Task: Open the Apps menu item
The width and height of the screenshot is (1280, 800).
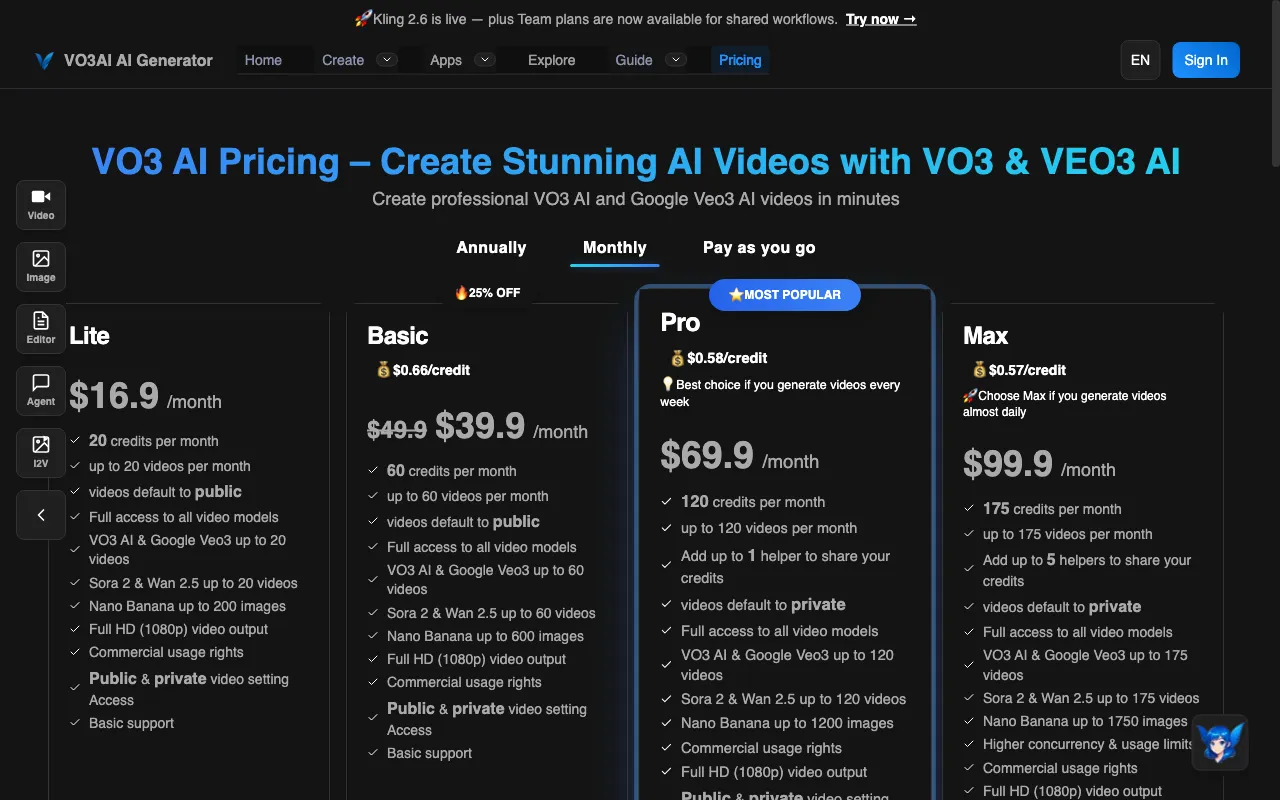Action: click(446, 60)
